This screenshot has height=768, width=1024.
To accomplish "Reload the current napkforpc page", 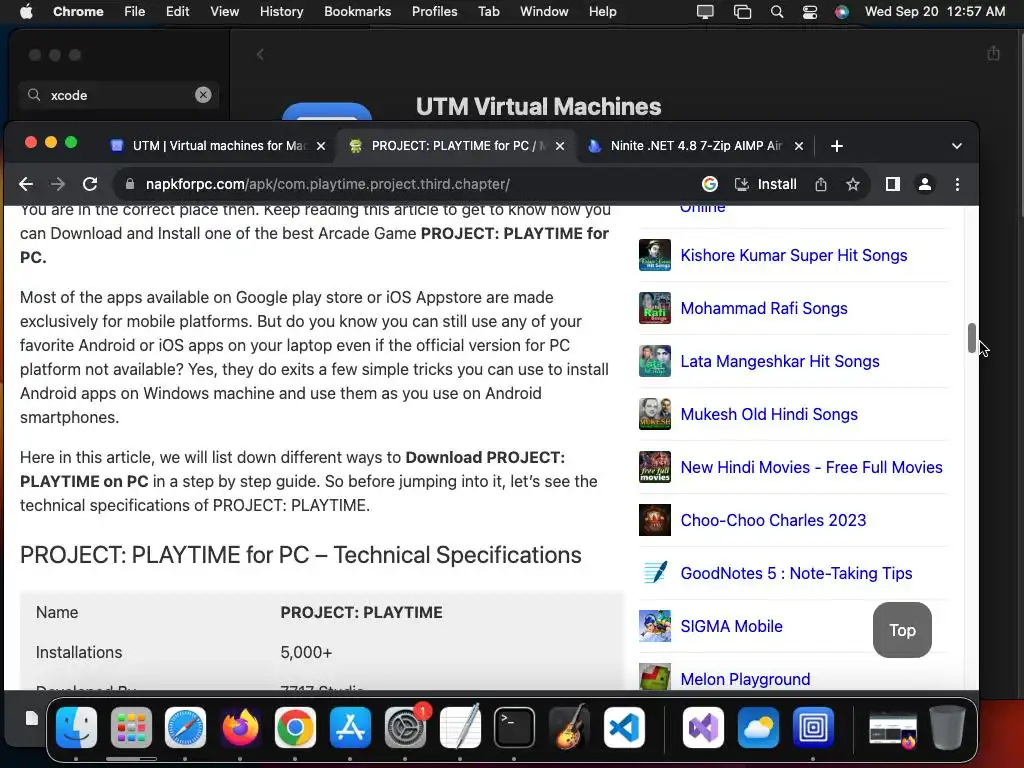I will 90,184.
